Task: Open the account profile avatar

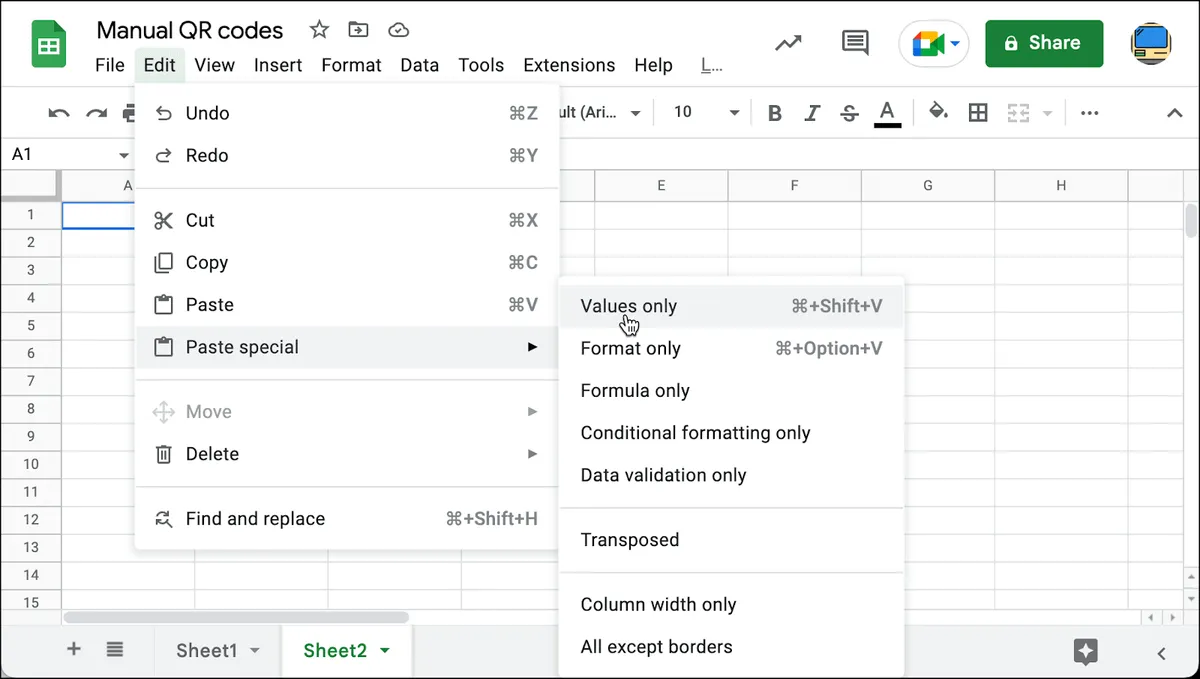Action: [1151, 43]
